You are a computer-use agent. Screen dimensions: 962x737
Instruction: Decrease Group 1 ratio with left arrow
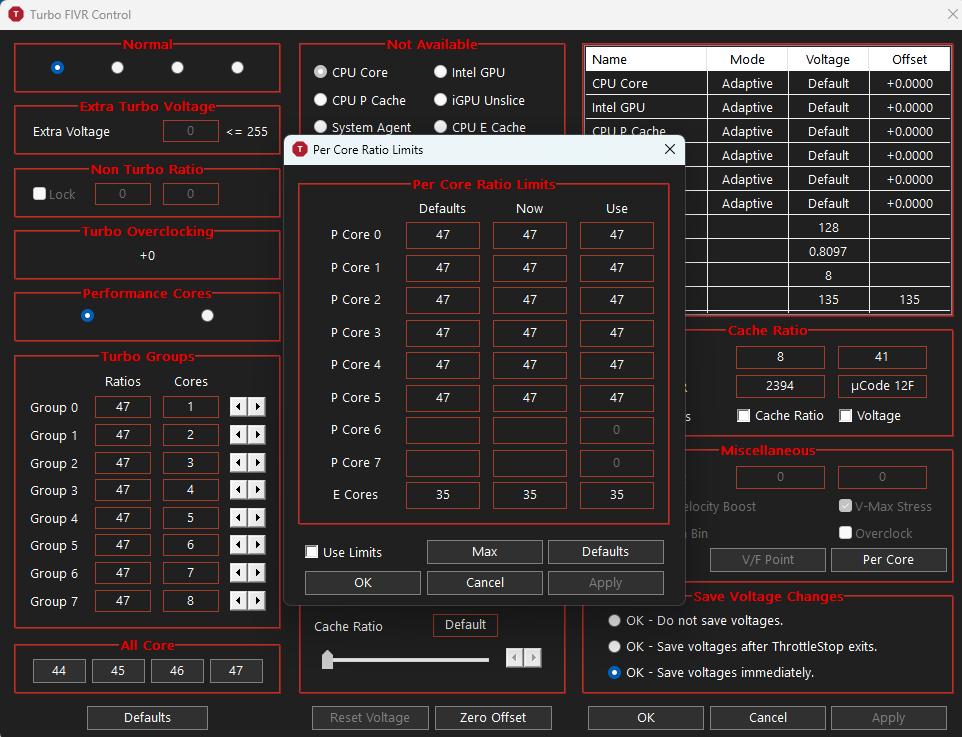click(x=239, y=434)
